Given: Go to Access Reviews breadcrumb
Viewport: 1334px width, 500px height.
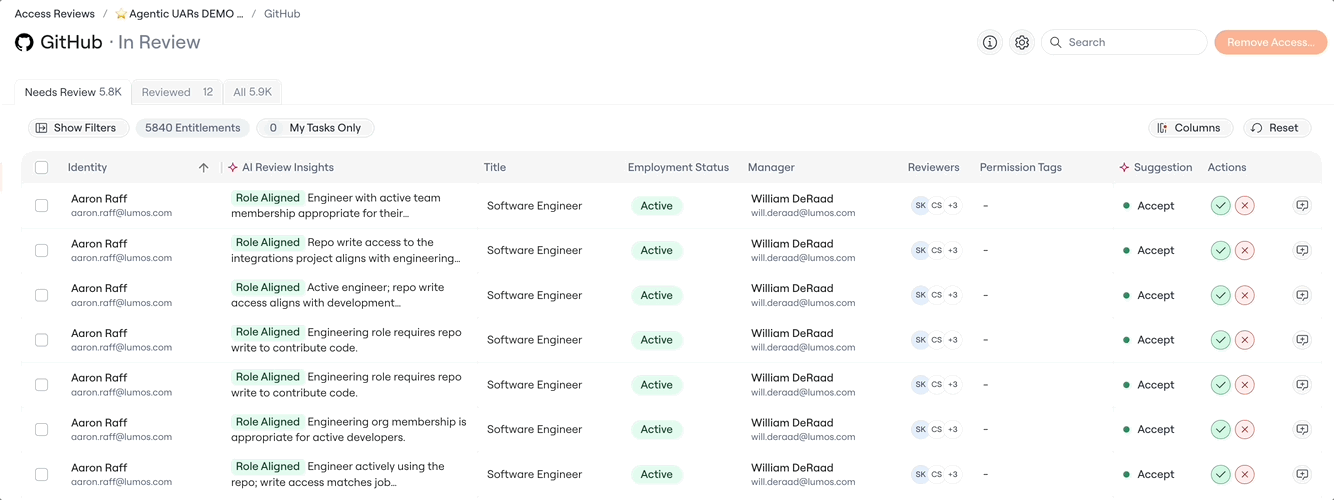Looking at the screenshot, I should [55, 14].
